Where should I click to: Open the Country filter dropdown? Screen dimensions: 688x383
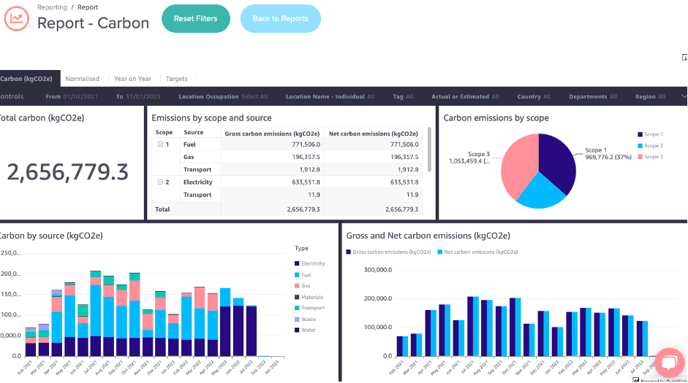534,97
